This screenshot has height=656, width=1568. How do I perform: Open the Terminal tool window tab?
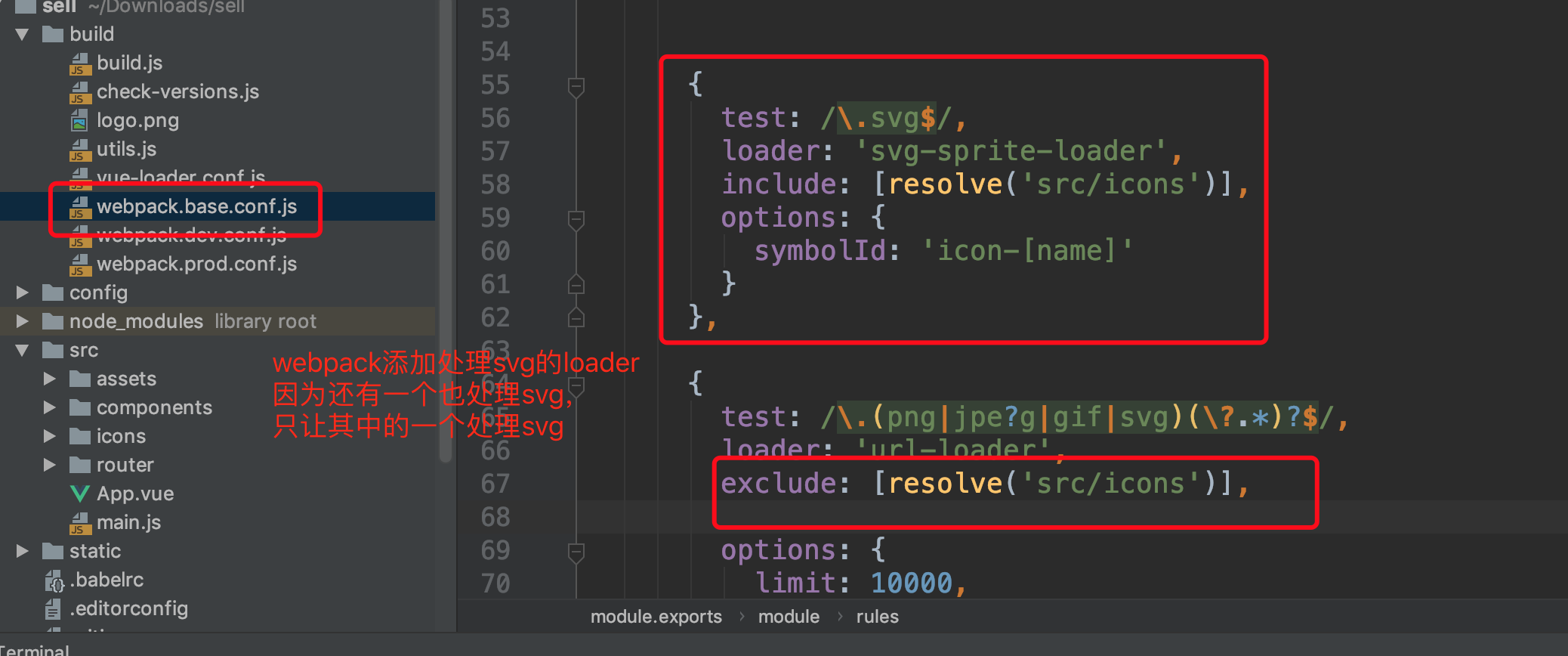35,649
